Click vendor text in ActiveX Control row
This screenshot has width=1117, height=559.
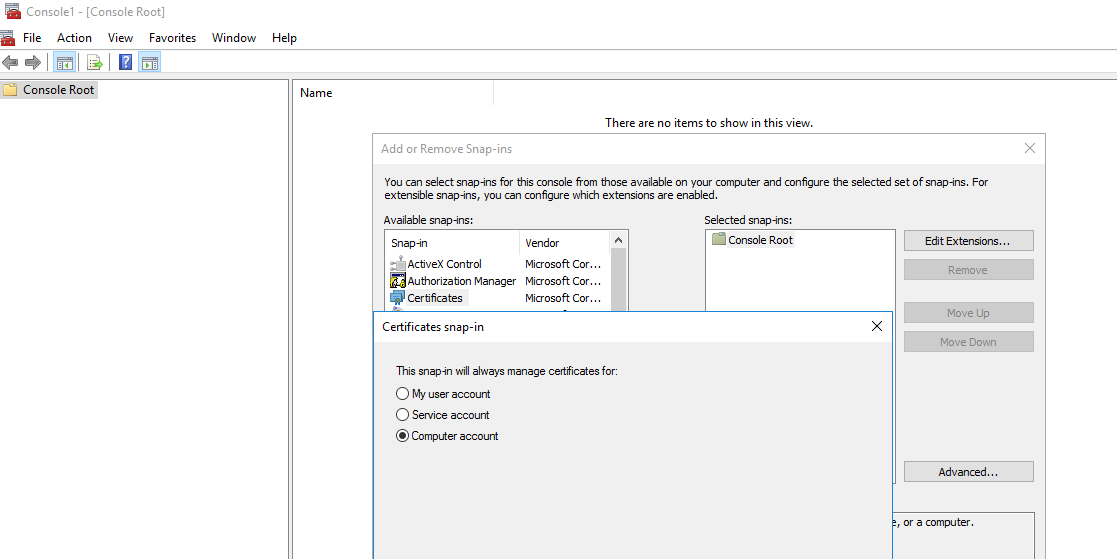[563, 264]
